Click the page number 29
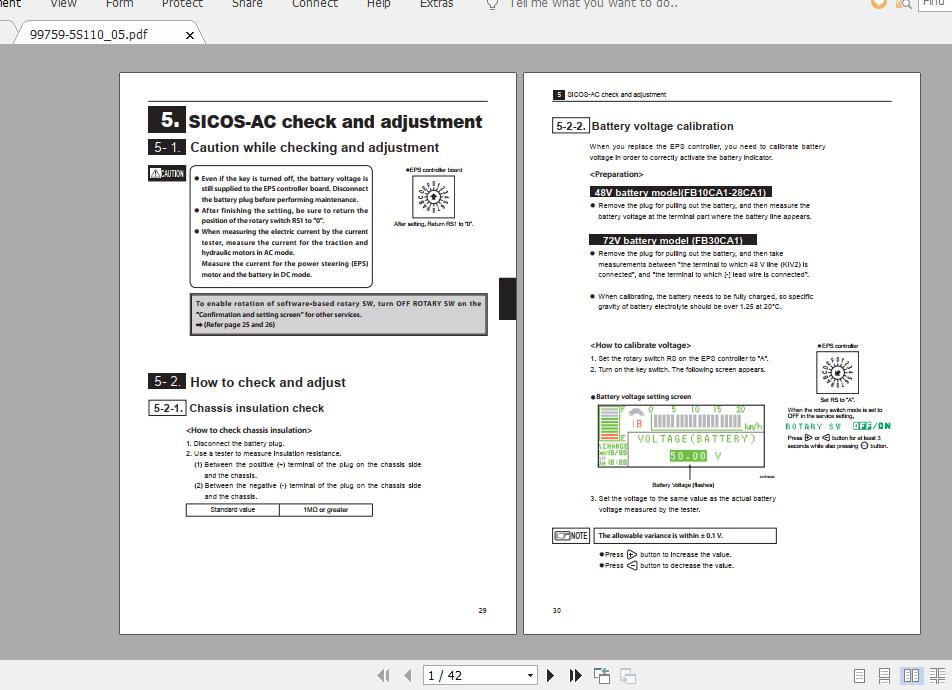 483,610
